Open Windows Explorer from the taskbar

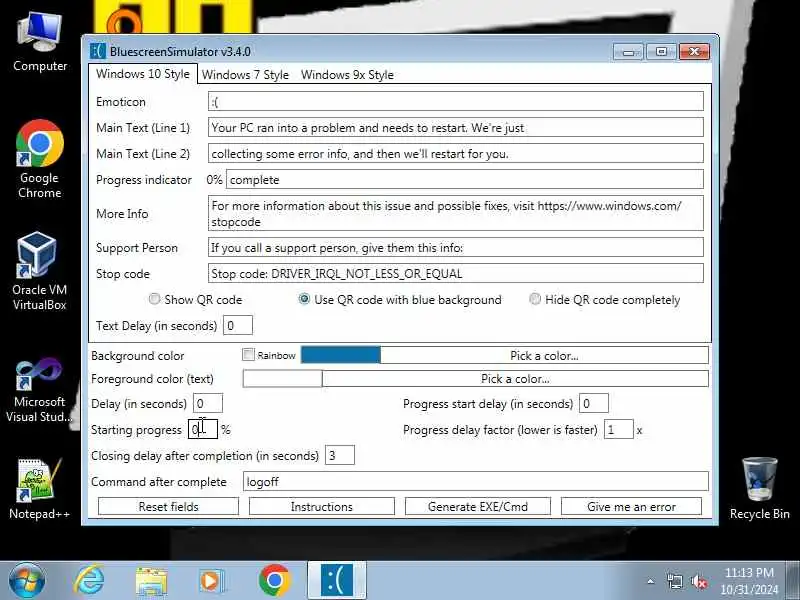point(151,582)
